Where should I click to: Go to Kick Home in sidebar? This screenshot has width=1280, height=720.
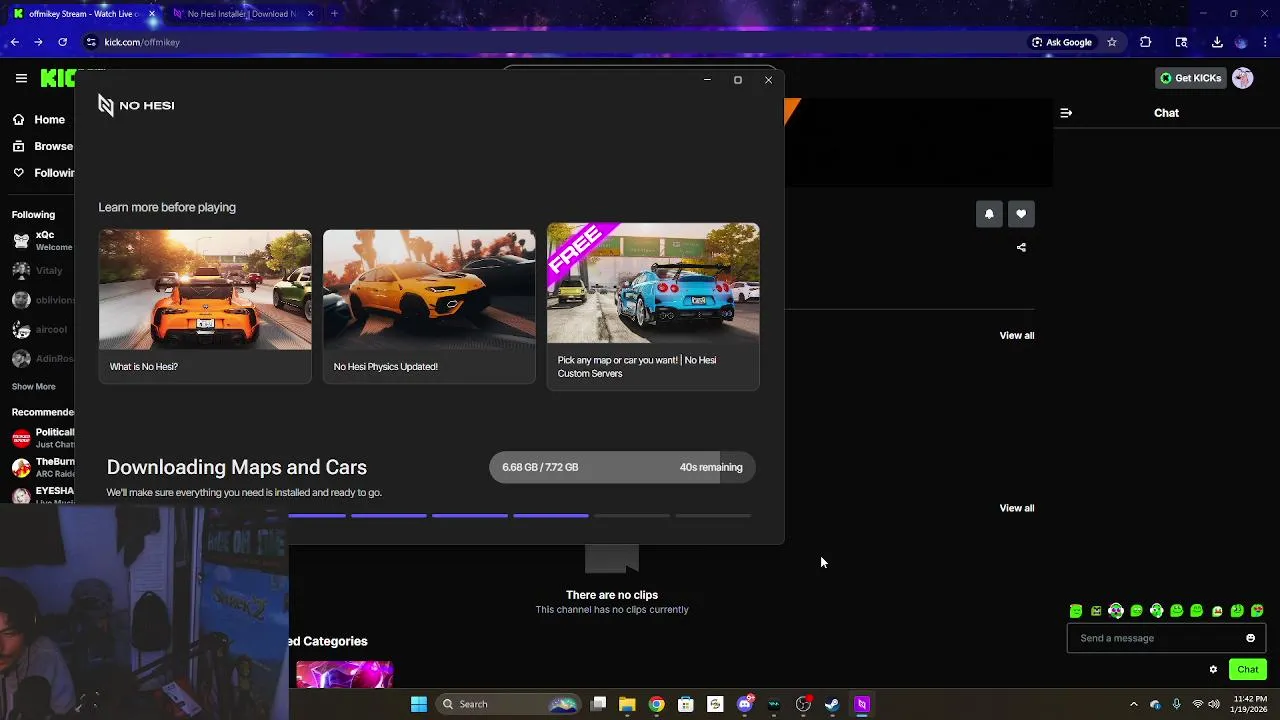40,119
